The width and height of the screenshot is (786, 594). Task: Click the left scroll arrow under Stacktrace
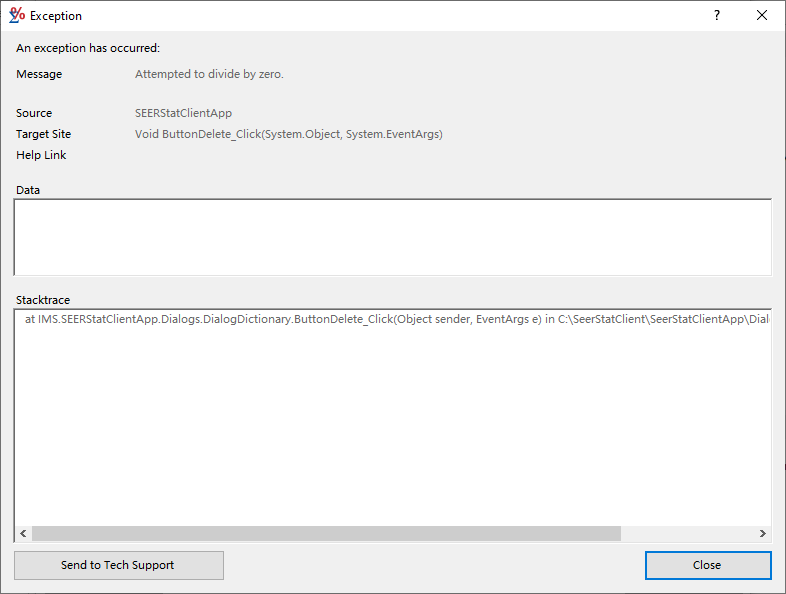tap(23, 533)
